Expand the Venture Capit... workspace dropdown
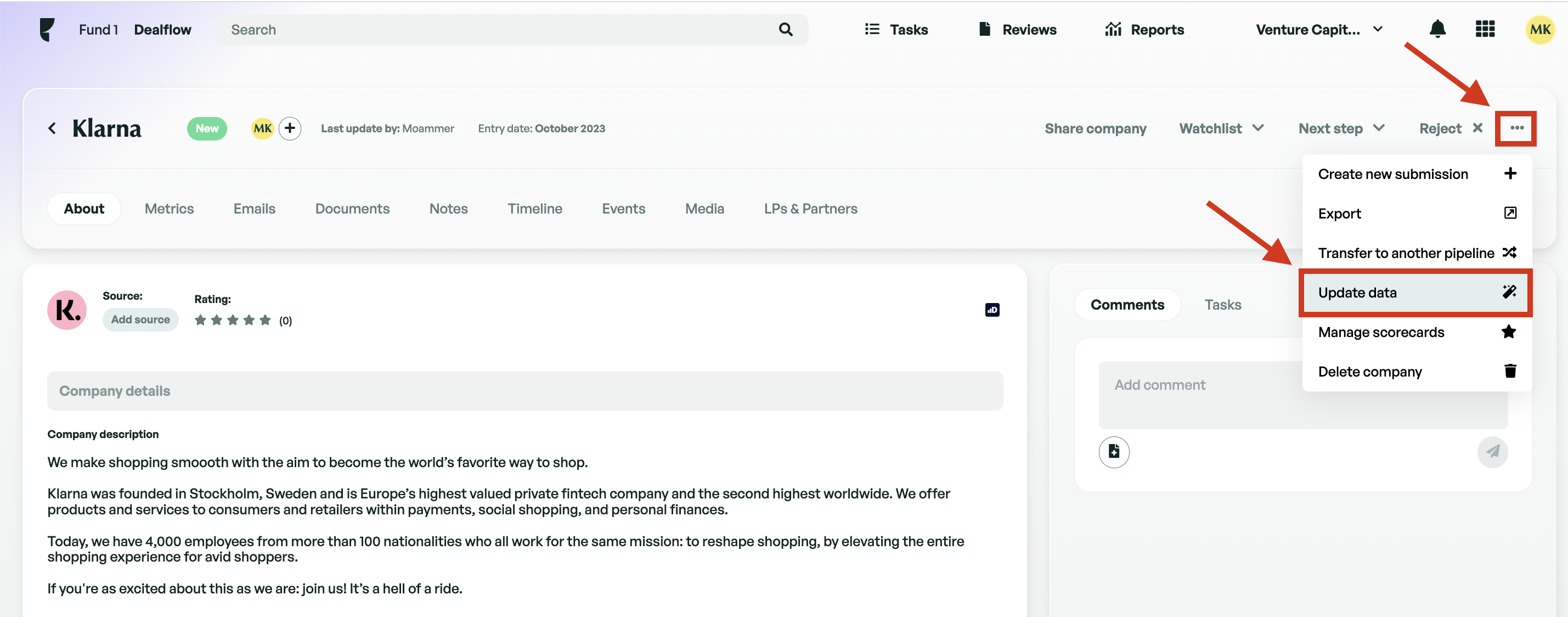 point(1319,29)
